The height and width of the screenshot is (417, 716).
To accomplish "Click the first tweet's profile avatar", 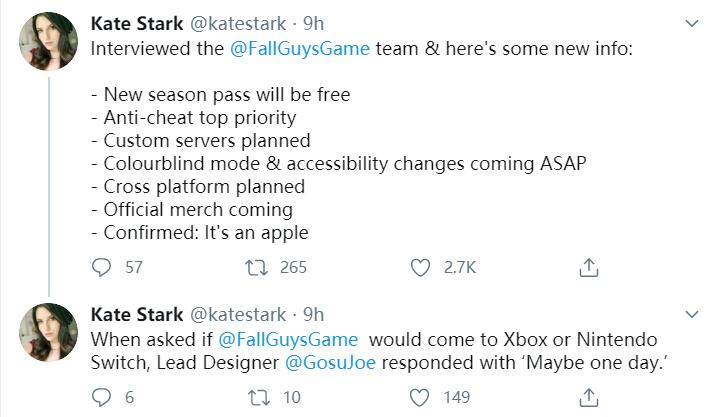I will (x=48, y=41).
